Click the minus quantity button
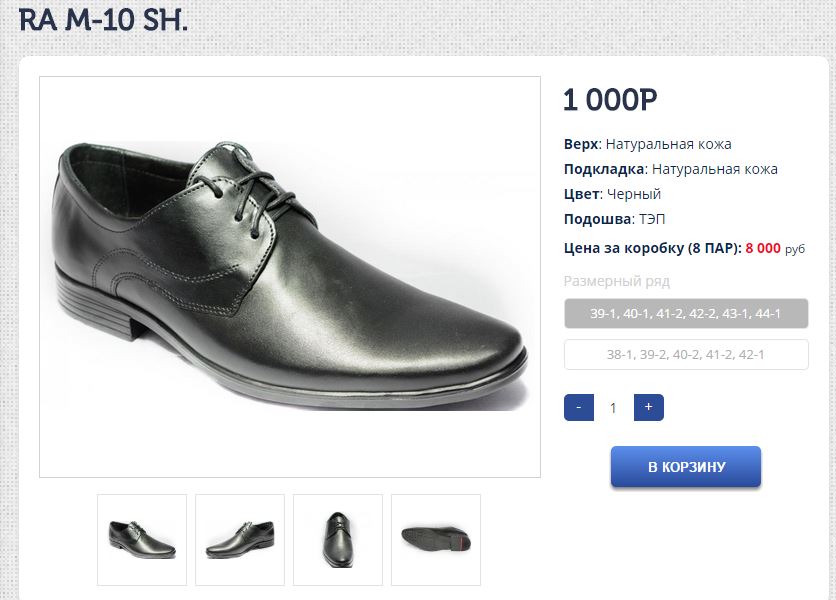The height and width of the screenshot is (600, 836). click(579, 408)
